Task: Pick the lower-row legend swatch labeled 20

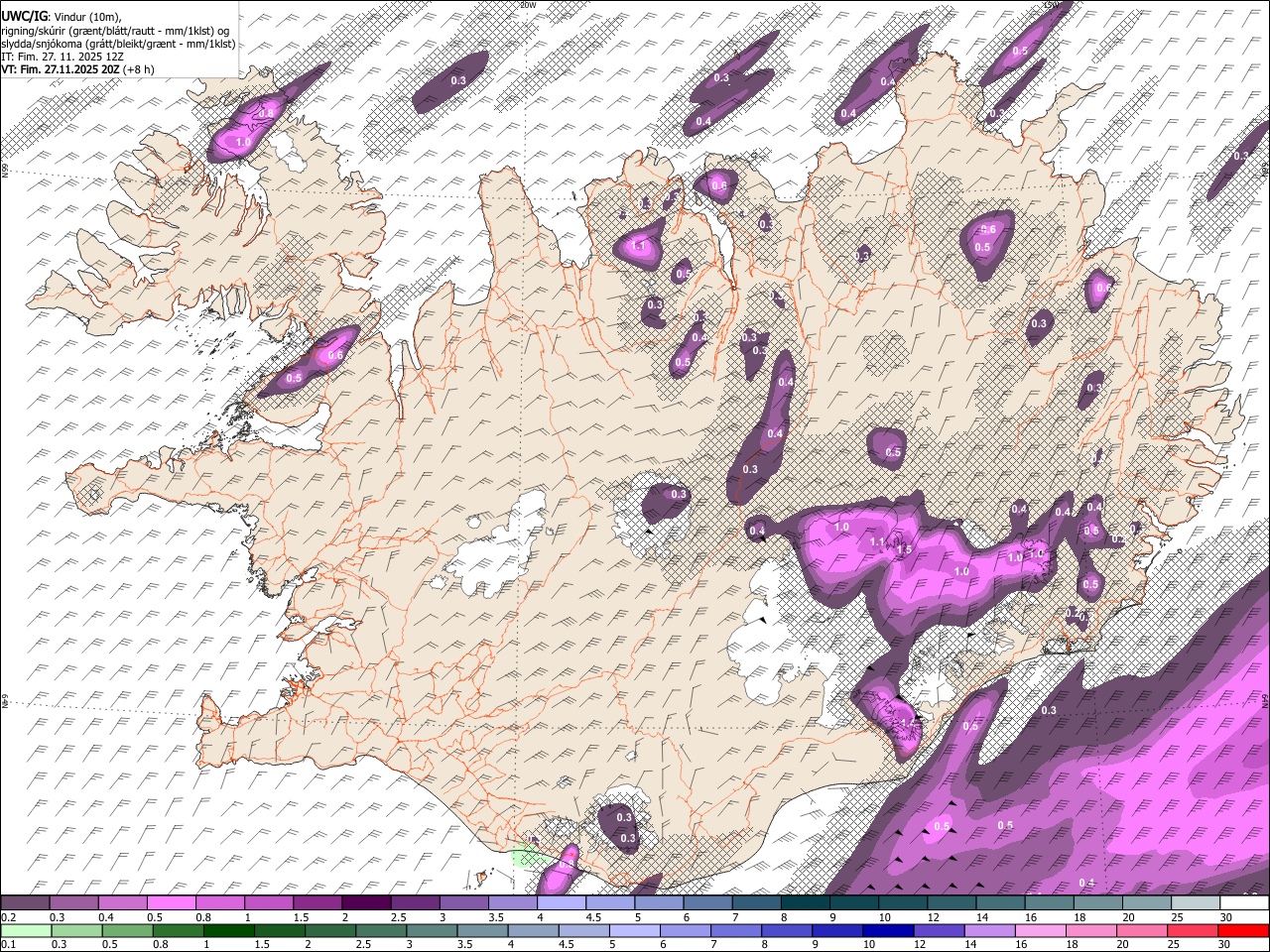Action: pos(1143,931)
